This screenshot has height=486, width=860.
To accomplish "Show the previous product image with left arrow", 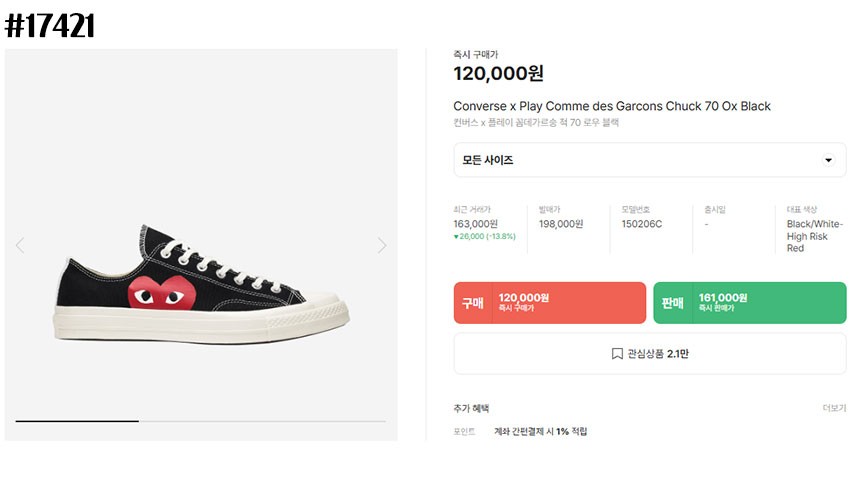I will [20, 245].
